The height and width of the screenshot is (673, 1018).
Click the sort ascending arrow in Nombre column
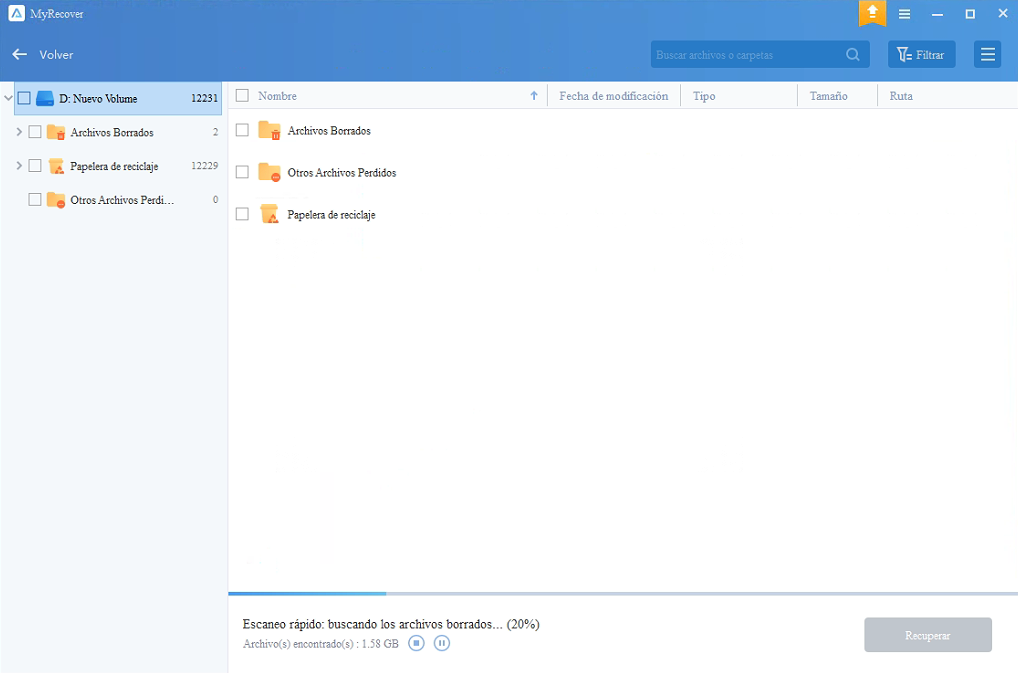click(534, 96)
